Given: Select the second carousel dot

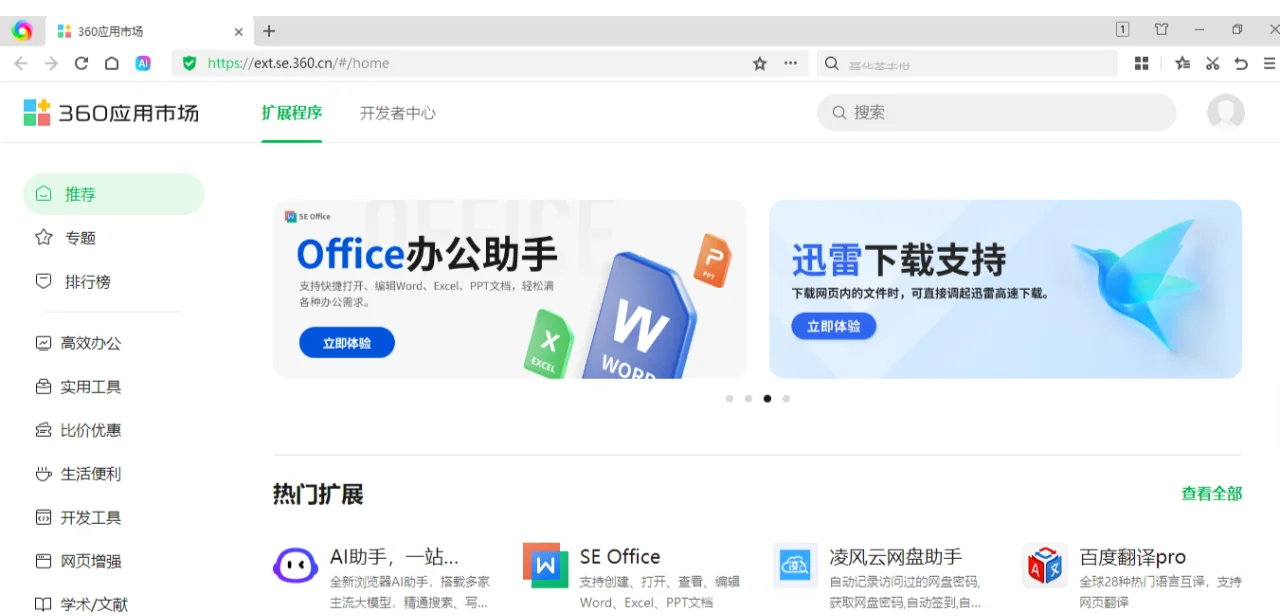Looking at the screenshot, I should pyautogui.click(x=748, y=398).
